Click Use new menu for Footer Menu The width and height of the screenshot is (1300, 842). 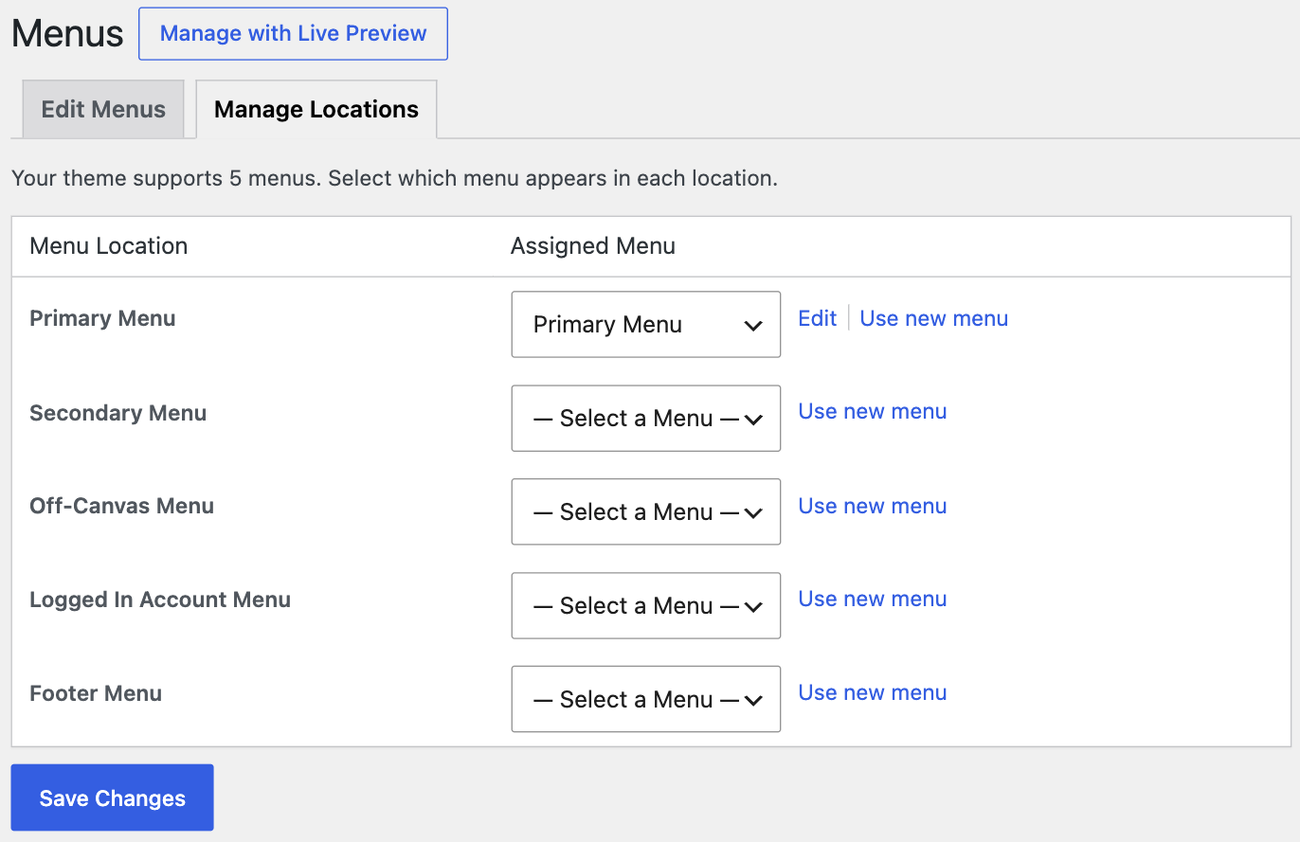pyautogui.click(x=872, y=692)
